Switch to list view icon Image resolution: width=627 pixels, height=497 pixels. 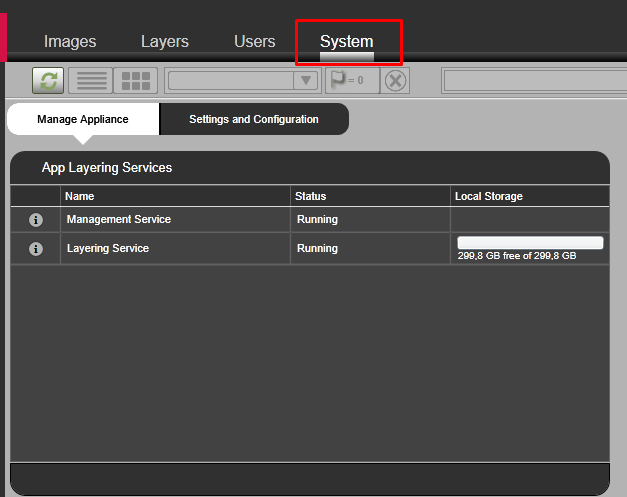tap(91, 80)
